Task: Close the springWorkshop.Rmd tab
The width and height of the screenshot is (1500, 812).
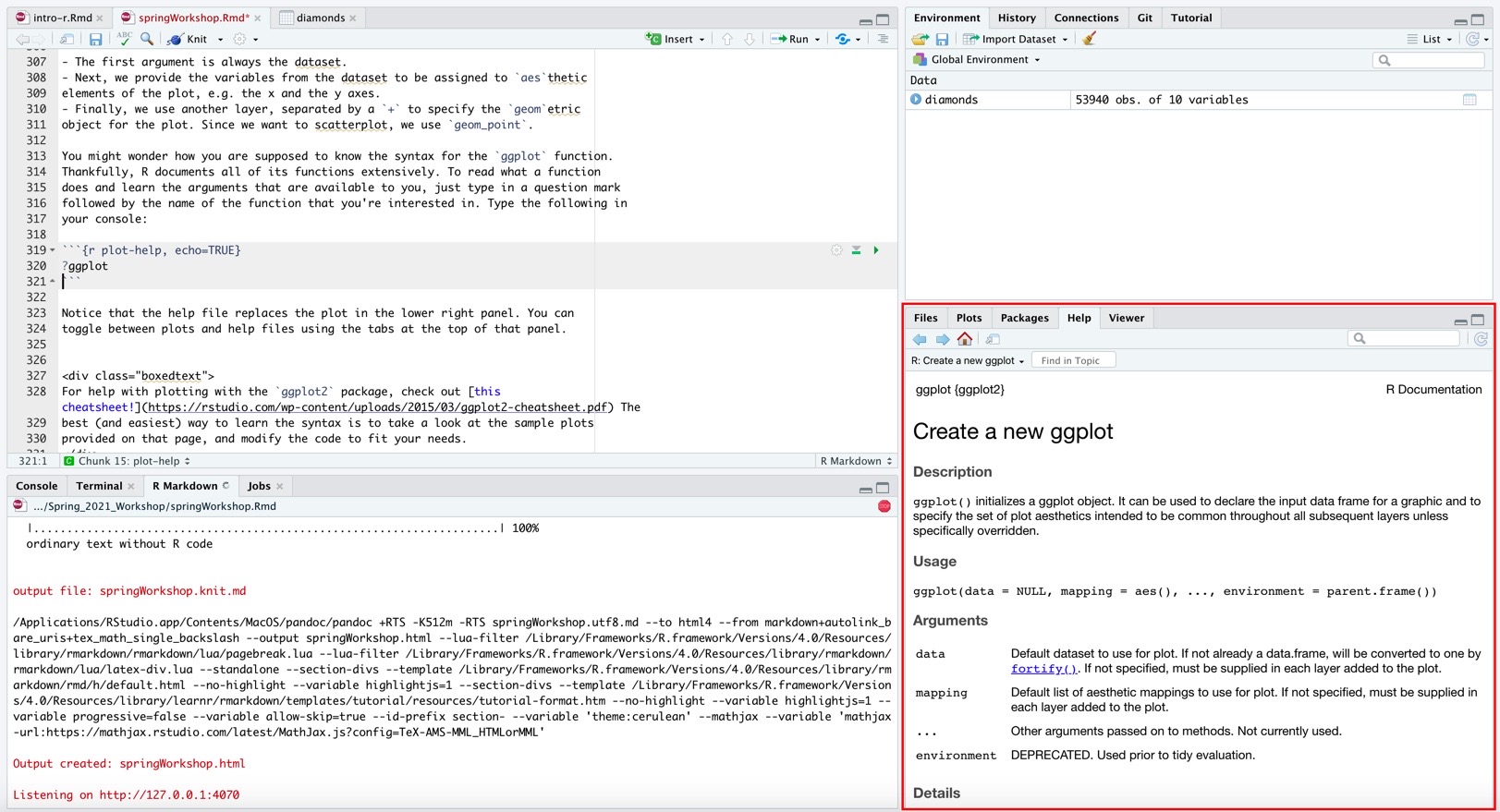Action: pyautogui.click(x=258, y=18)
